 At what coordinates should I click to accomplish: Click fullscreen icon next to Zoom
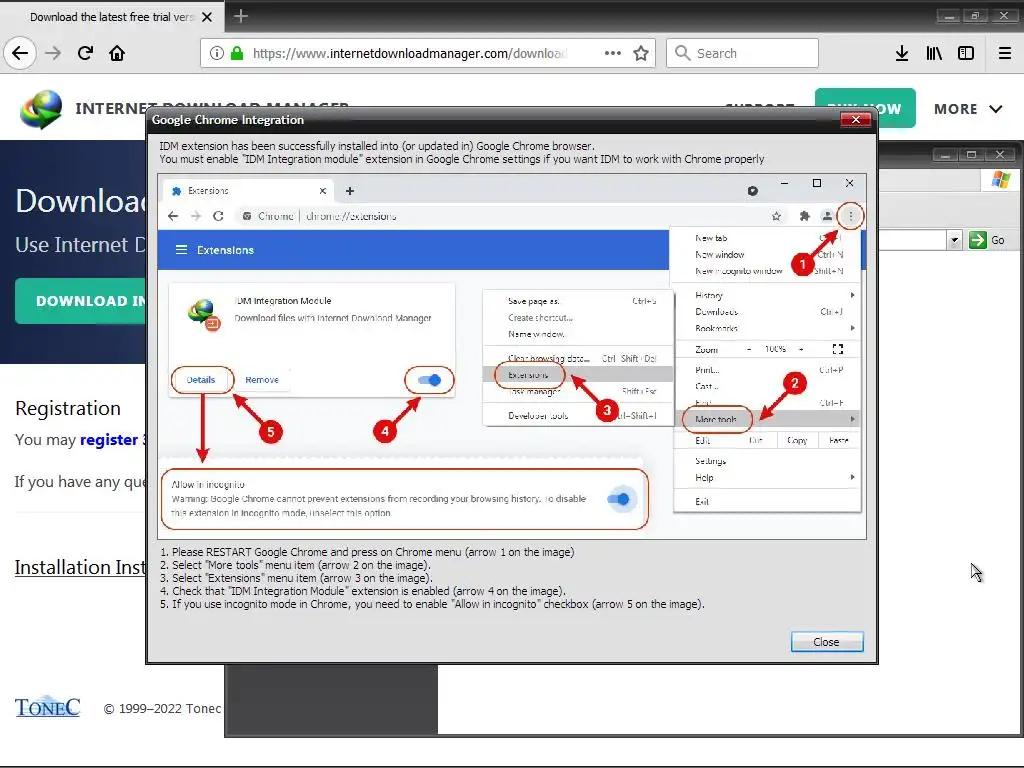click(x=838, y=349)
